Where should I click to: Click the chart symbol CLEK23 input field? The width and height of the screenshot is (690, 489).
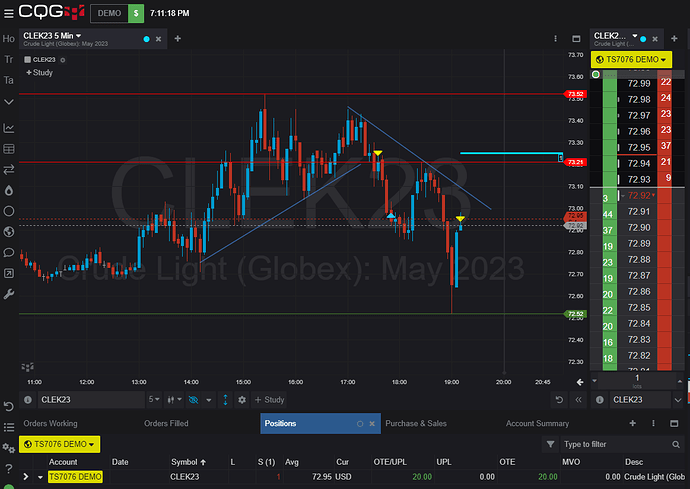click(x=90, y=400)
